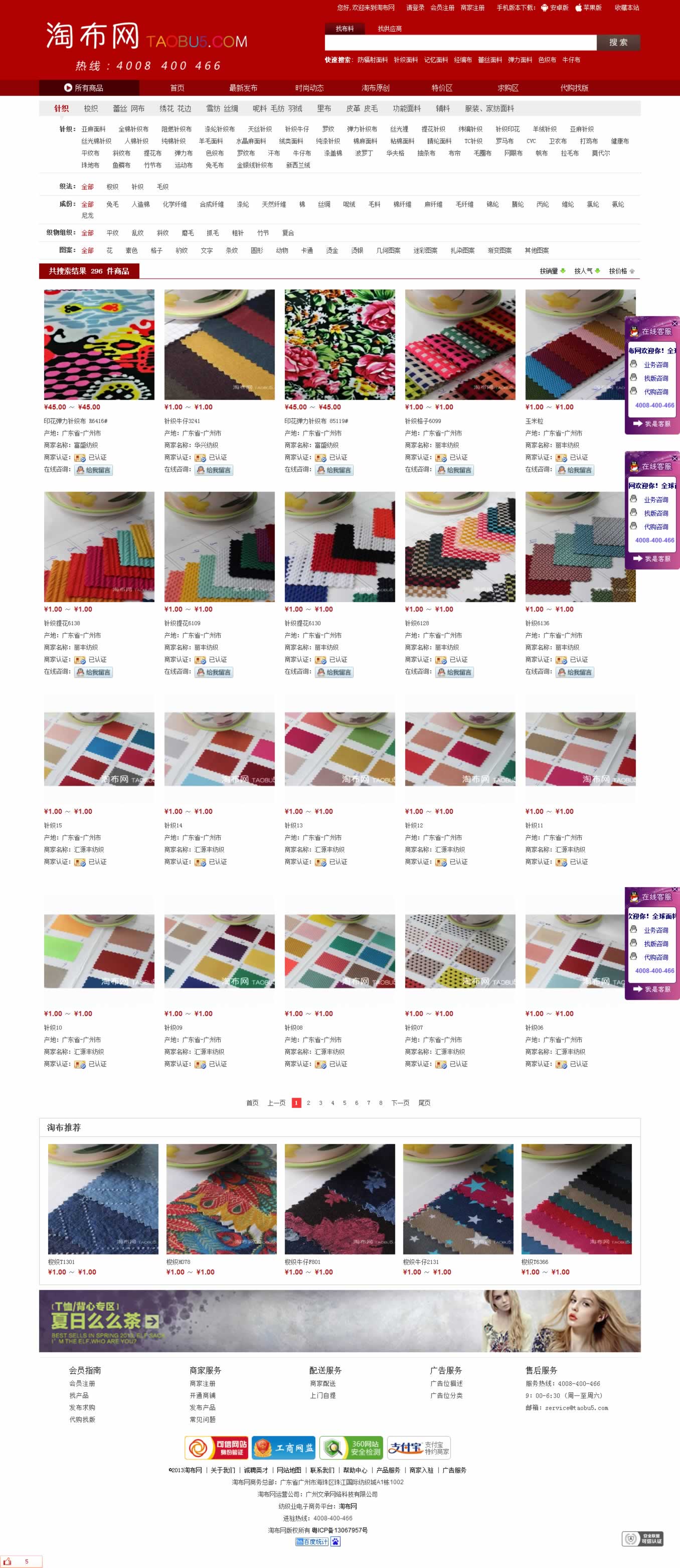Open the 蕾丝 网布 category tab
The width and height of the screenshot is (680, 1568).
[x=128, y=108]
